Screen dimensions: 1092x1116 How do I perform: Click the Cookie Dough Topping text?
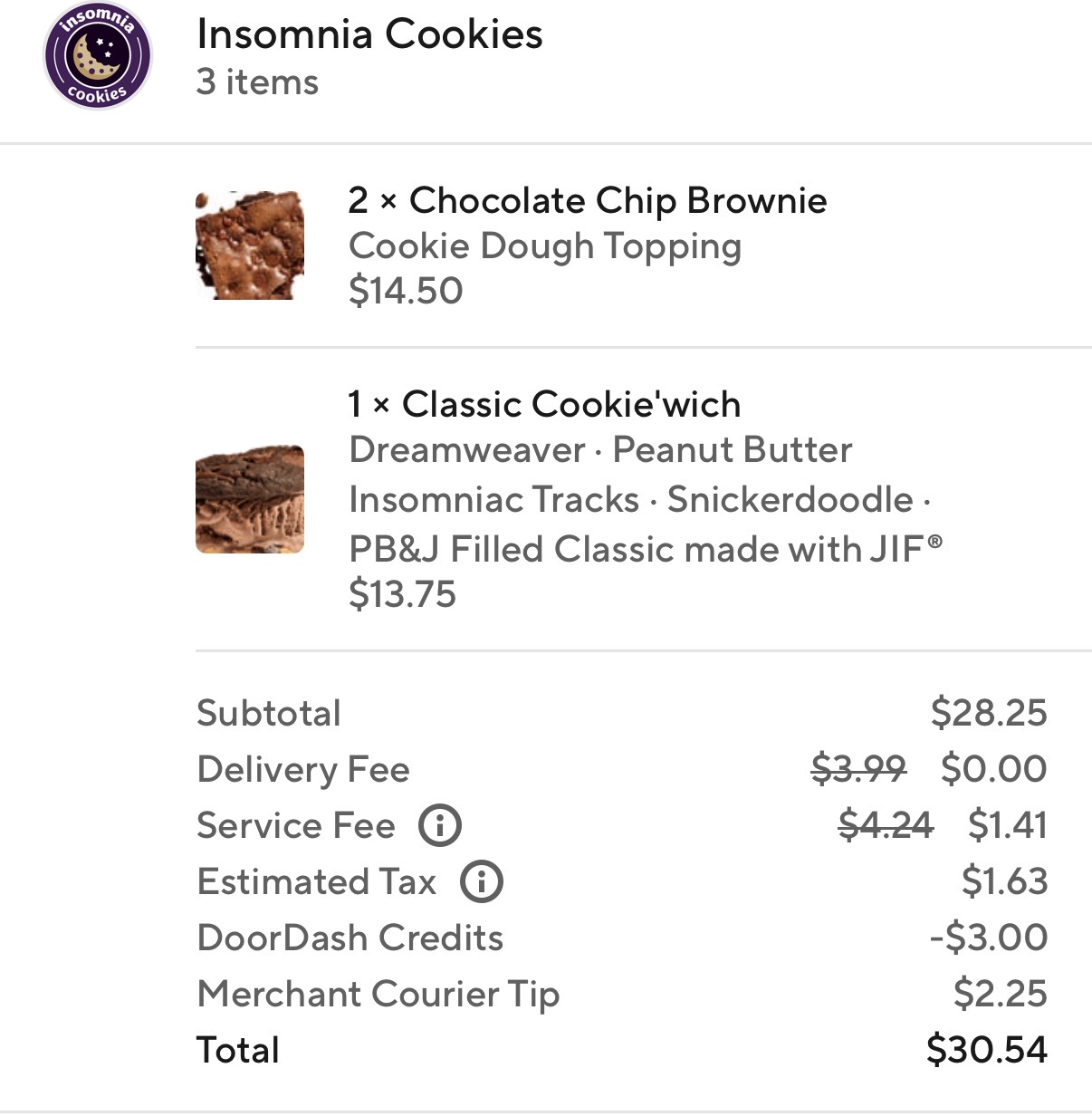[x=545, y=245]
